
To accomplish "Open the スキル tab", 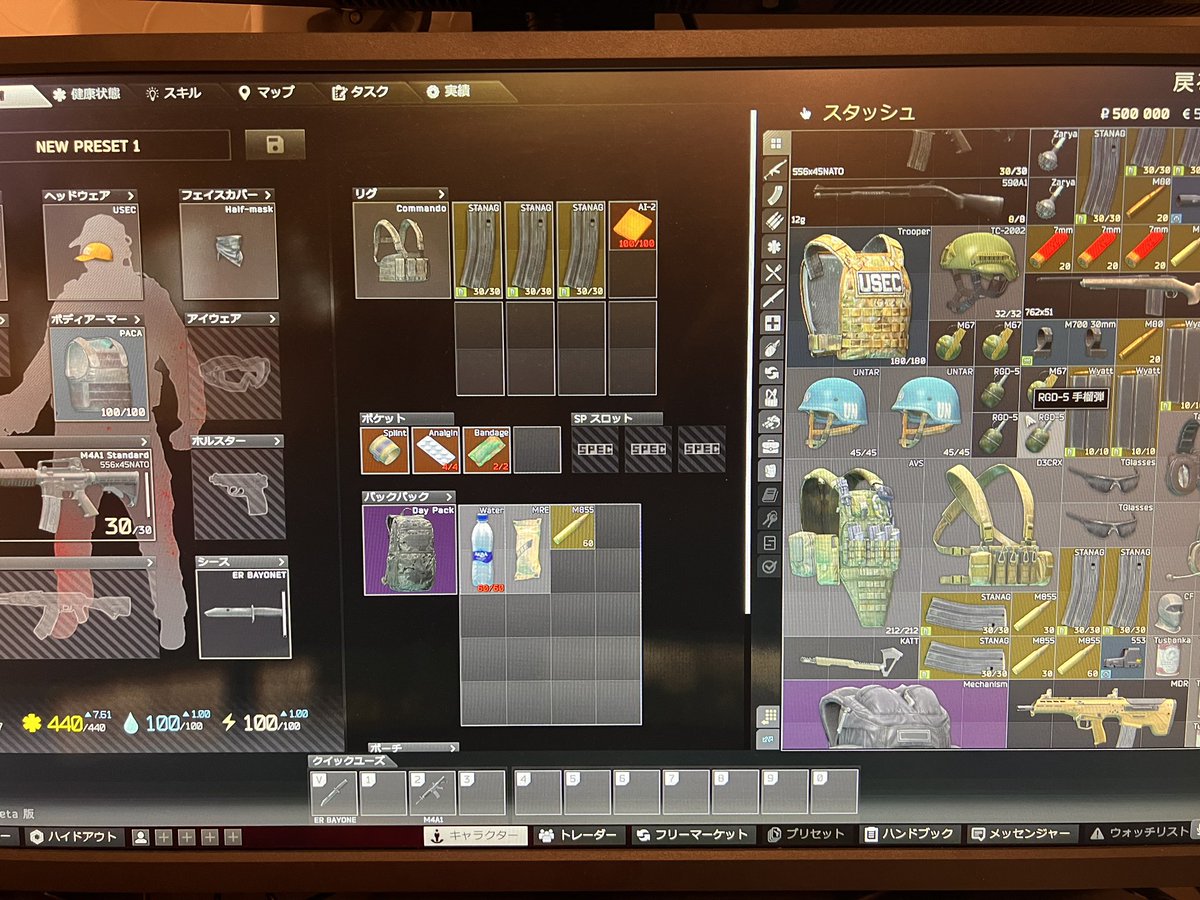I will coord(174,93).
